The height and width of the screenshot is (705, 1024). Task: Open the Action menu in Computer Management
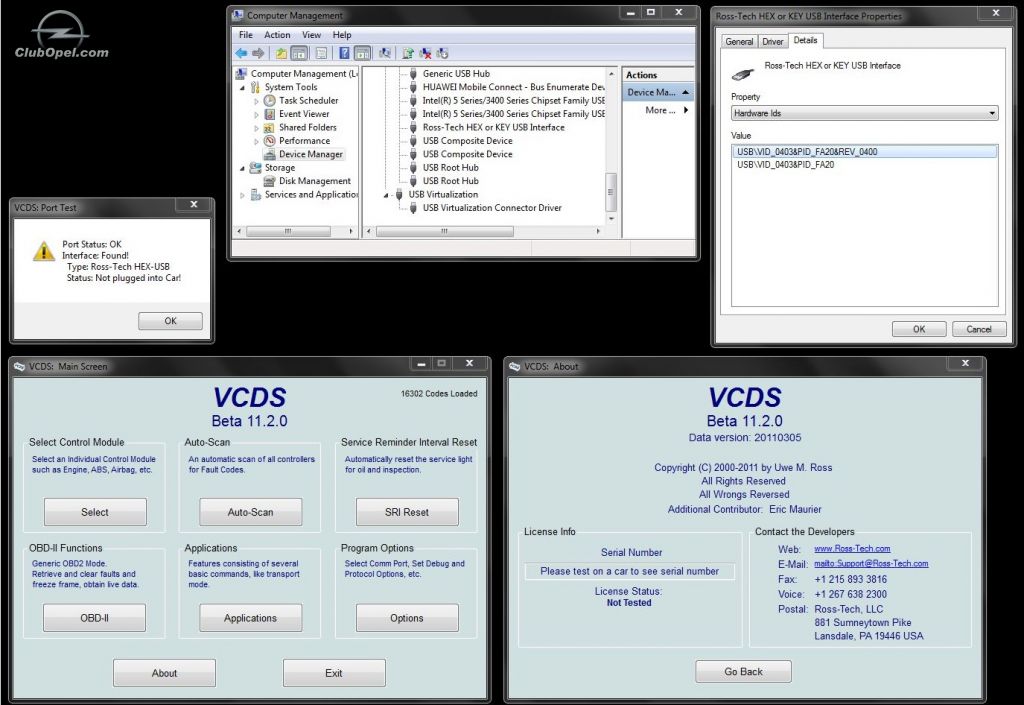pyautogui.click(x=277, y=35)
